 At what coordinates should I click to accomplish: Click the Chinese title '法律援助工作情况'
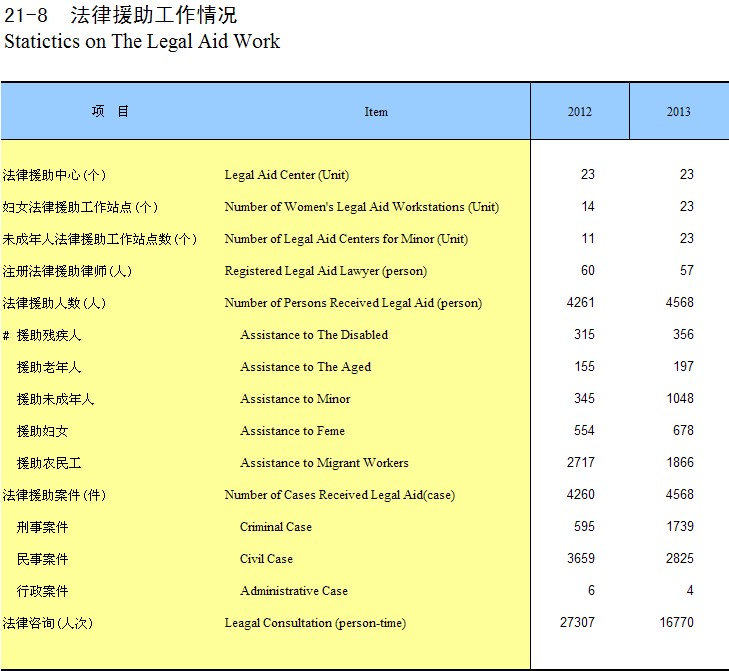[154, 16]
